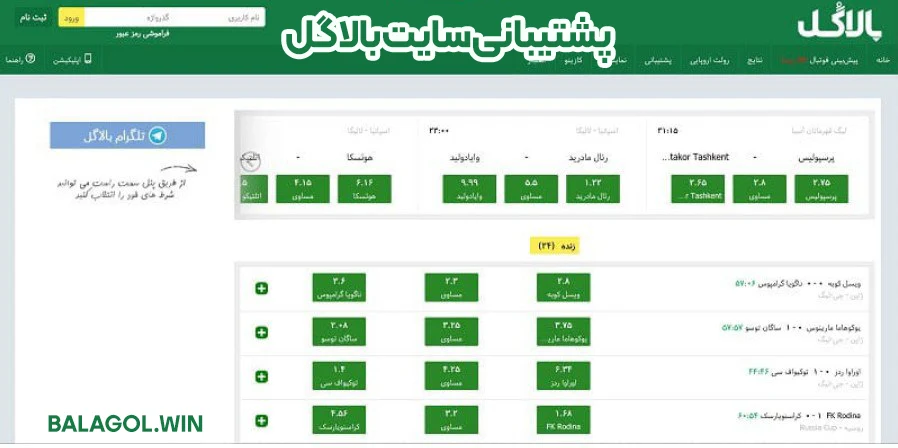The height and width of the screenshot is (448, 898).
Task: Click the پرسپولیس team name in featured card
Action: coord(816,158)
